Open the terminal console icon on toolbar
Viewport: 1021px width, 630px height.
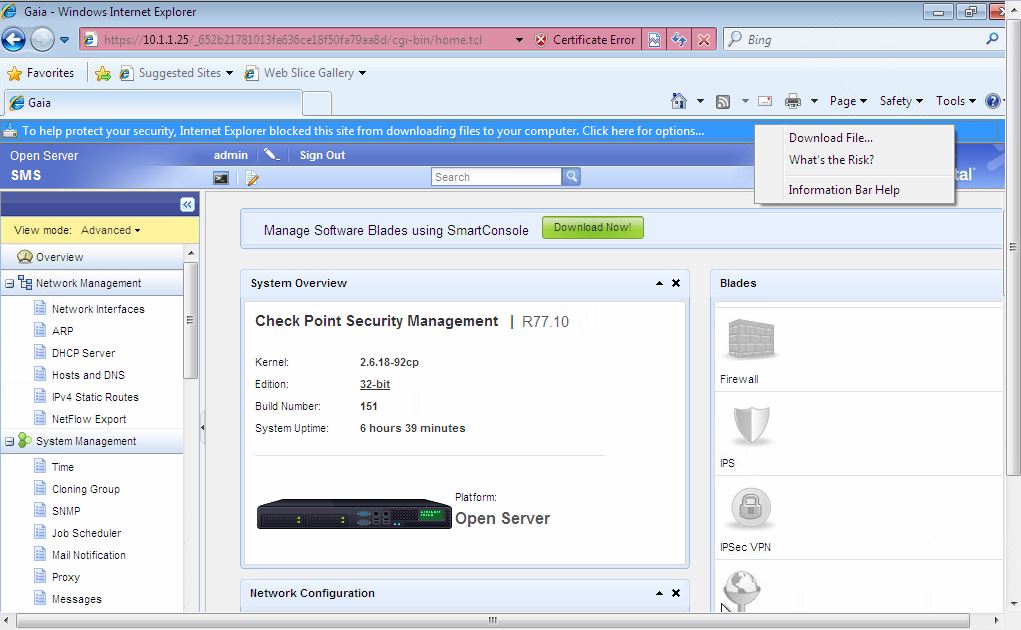[x=220, y=177]
